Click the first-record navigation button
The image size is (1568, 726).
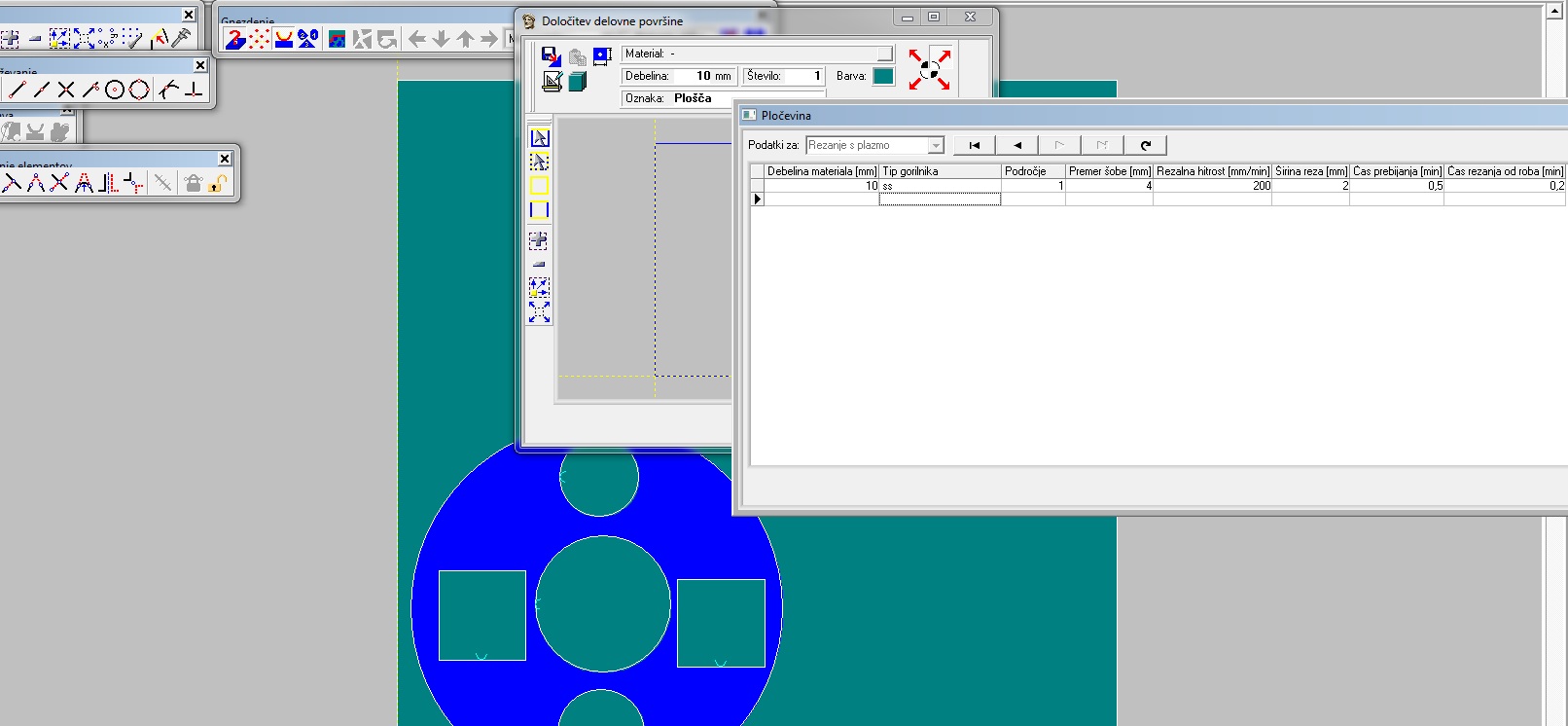[x=974, y=145]
